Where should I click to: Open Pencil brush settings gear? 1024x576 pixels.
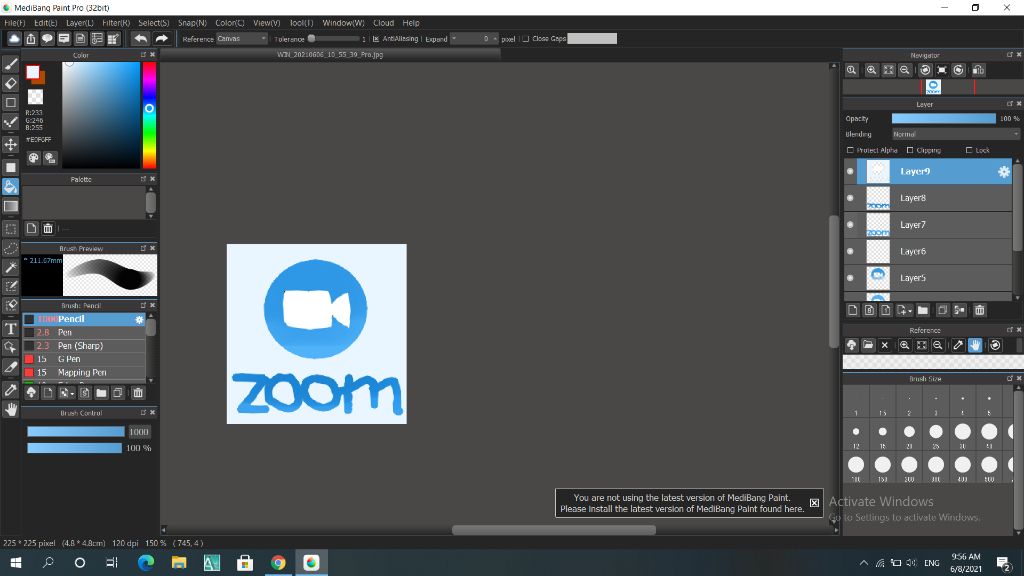coord(139,319)
